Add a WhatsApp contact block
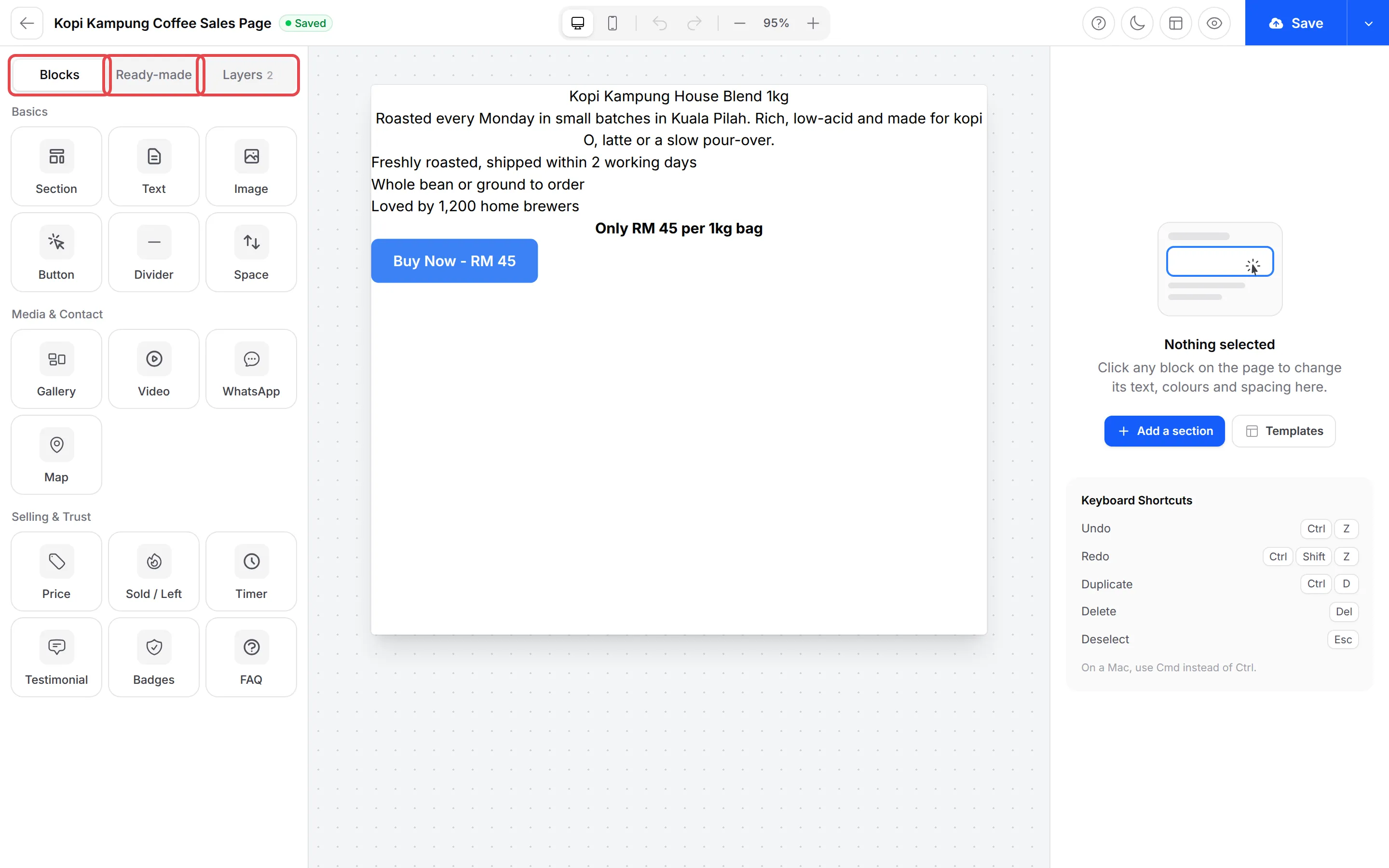Viewport: 1389px width, 868px height. point(251,369)
